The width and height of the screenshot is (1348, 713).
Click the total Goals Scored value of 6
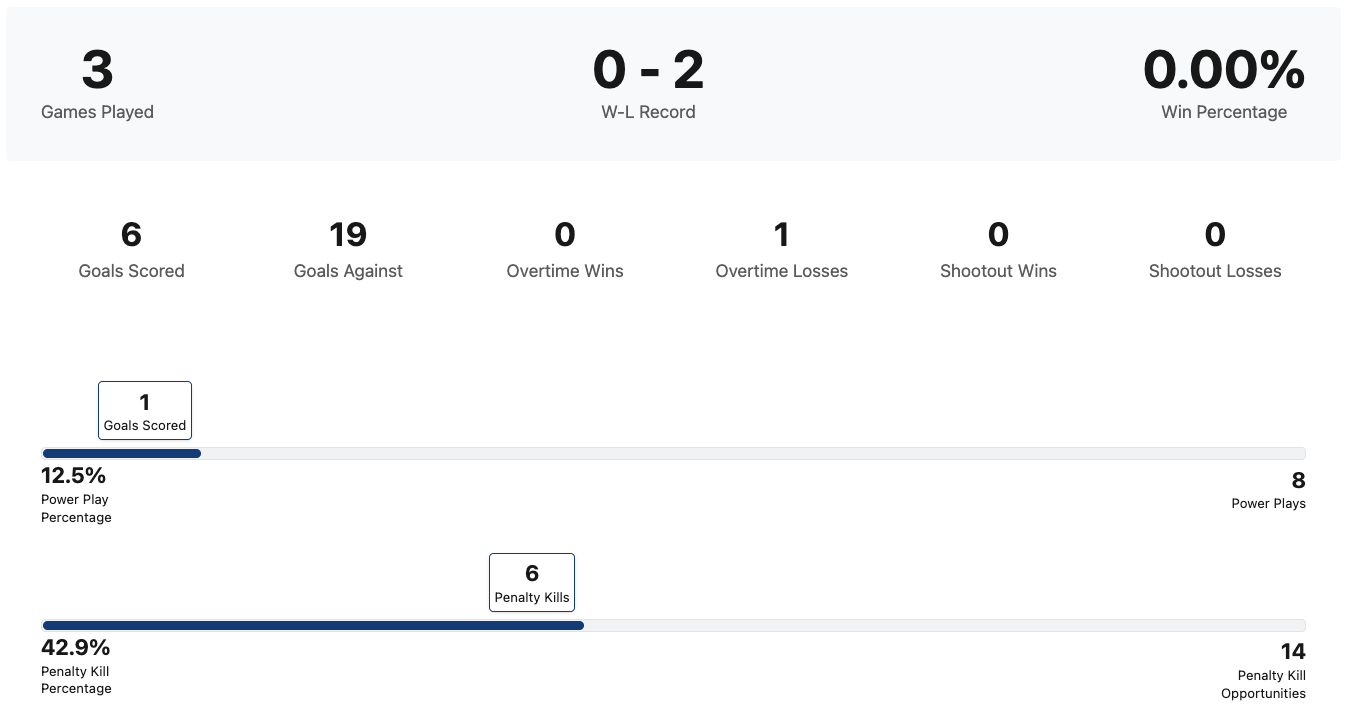pyautogui.click(x=131, y=235)
